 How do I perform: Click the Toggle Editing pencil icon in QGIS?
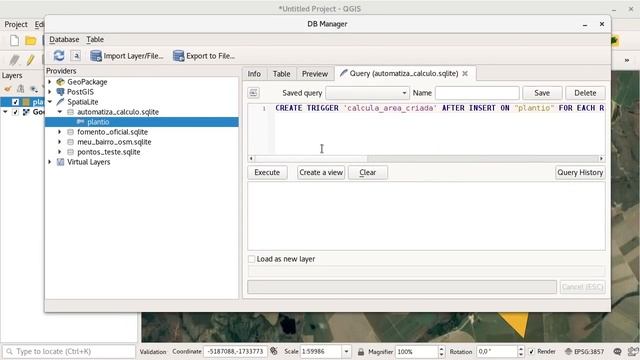[x=31, y=60]
